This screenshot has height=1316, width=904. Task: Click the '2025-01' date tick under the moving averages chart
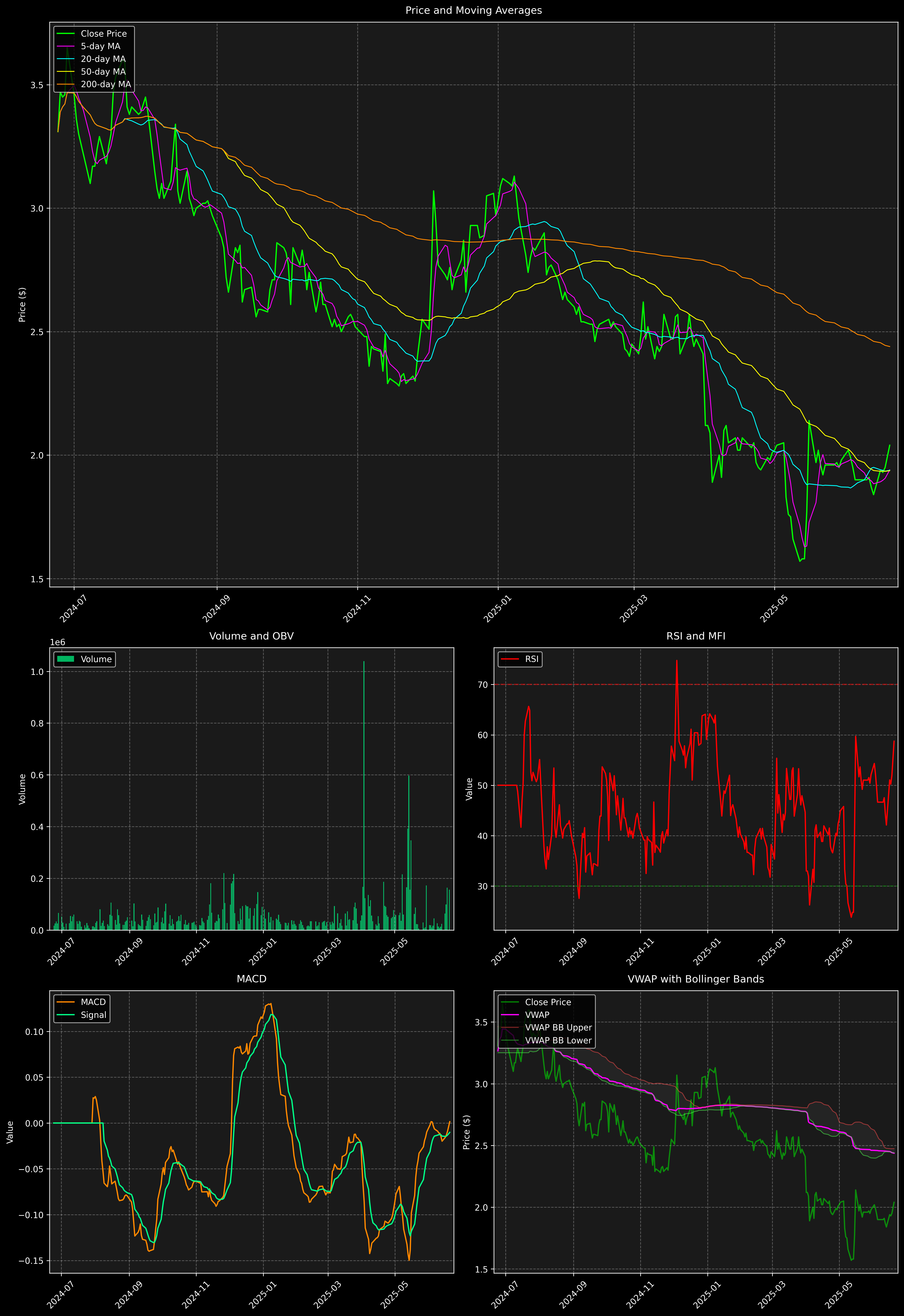coord(497,609)
